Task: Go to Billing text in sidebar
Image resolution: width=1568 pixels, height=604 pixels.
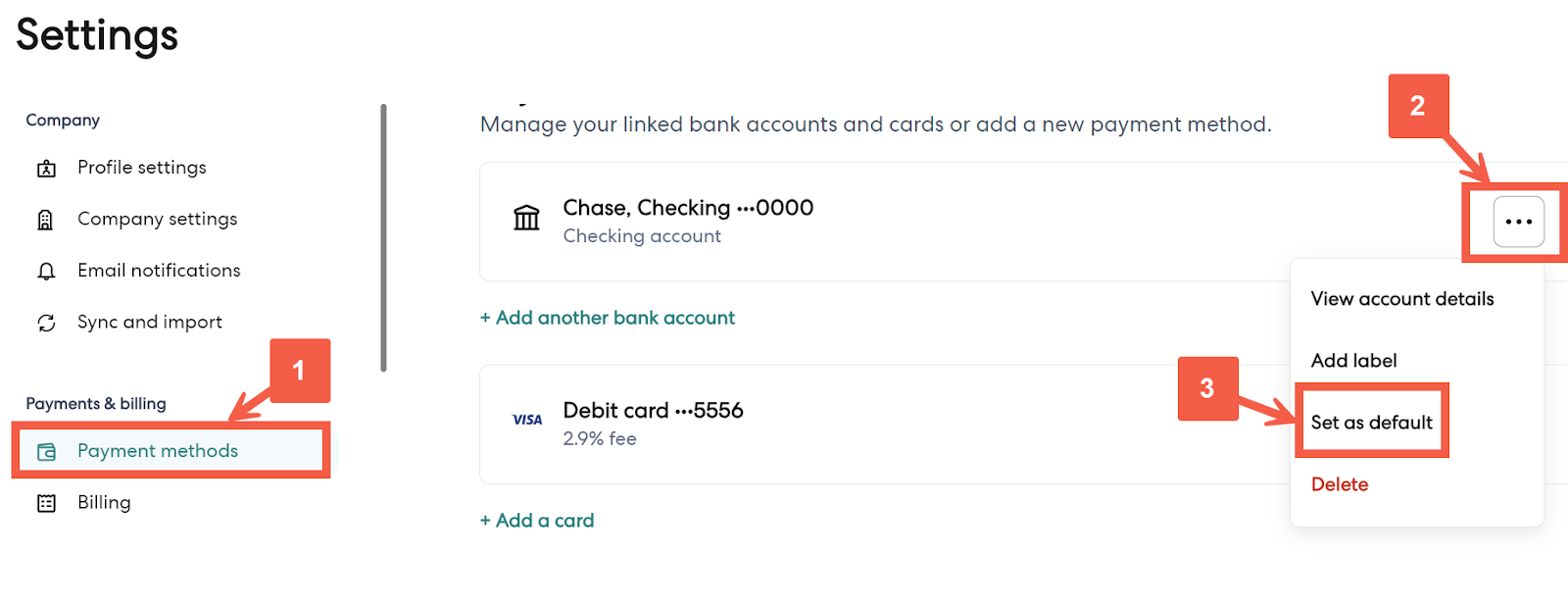Action: (104, 502)
